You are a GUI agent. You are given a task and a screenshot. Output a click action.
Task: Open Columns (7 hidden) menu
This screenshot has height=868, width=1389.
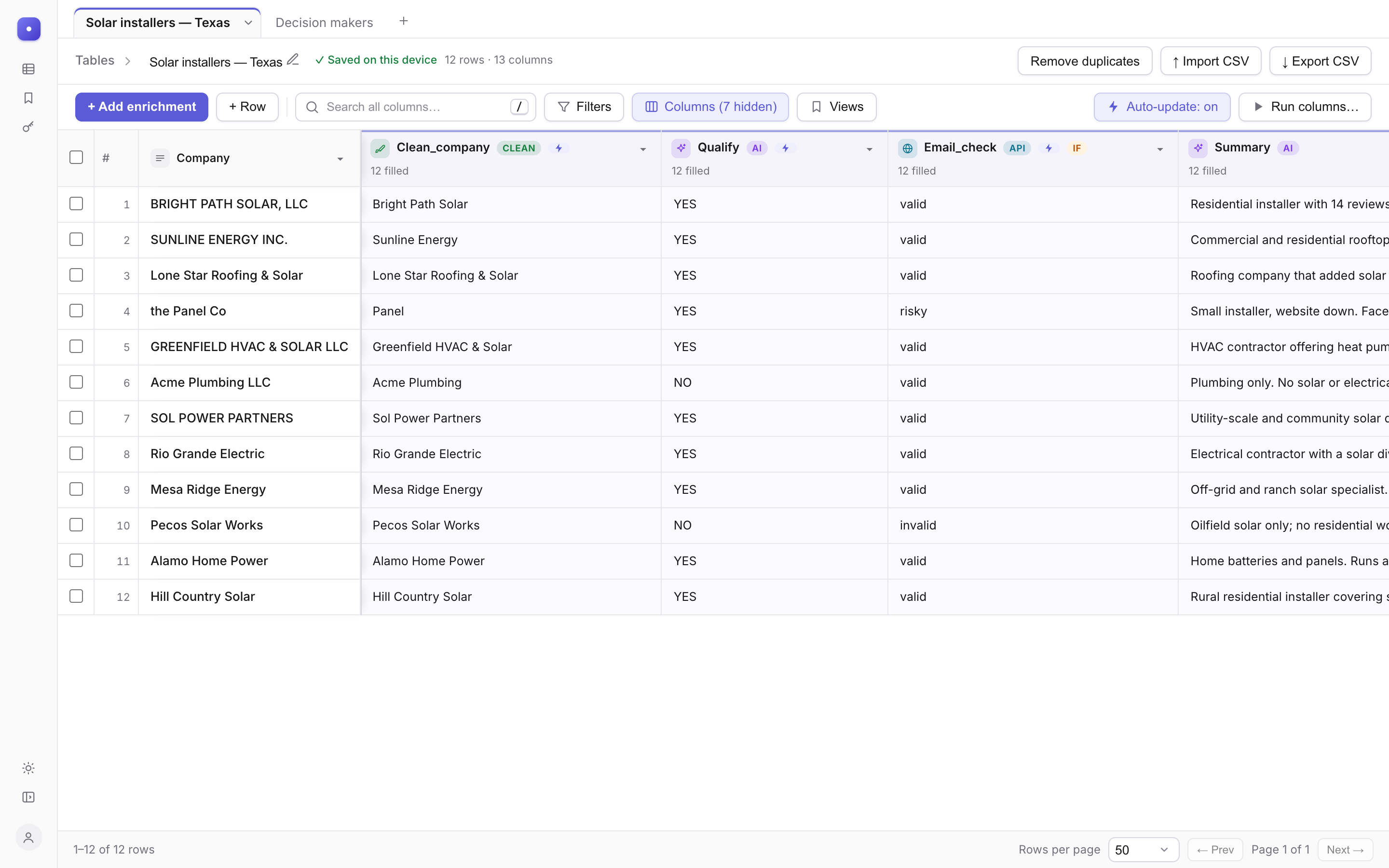pos(710,107)
